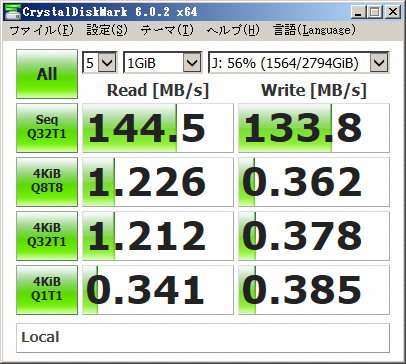
Task: Minimize the CrystalDiskMark window
Action: coord(359,12)
